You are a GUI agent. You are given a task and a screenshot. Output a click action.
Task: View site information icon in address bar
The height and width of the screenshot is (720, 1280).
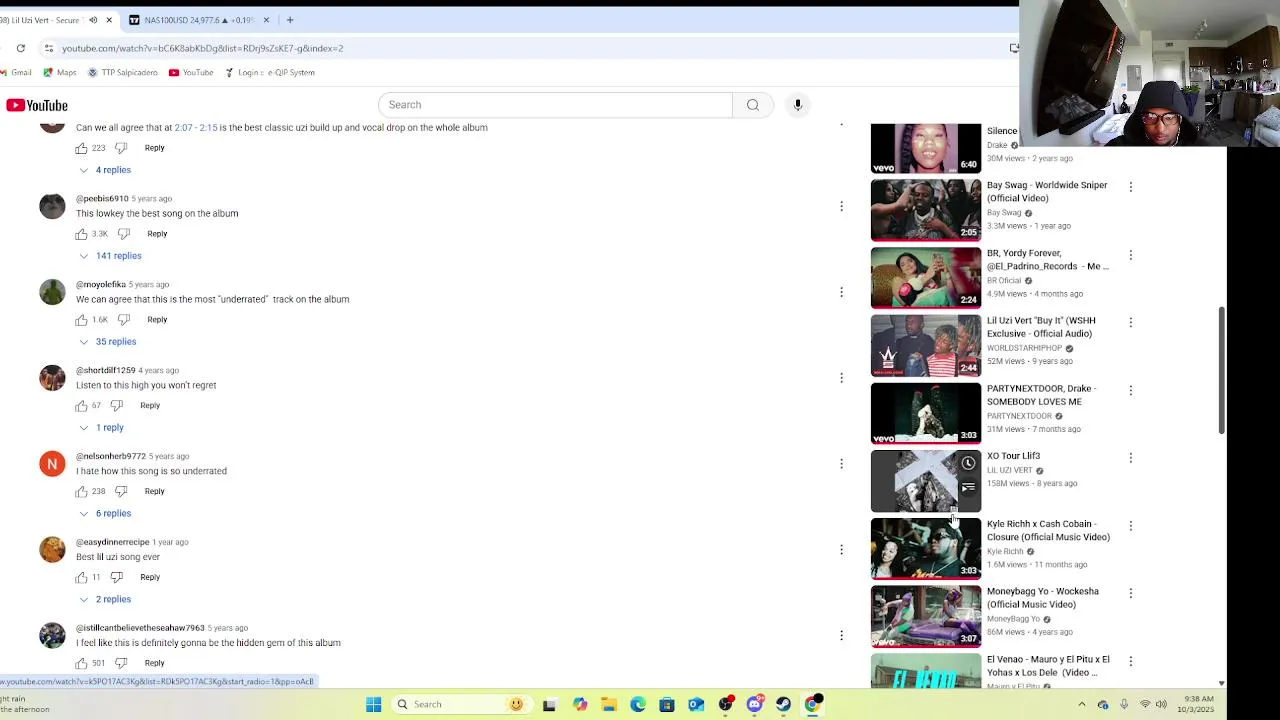(x=48, y=48)
